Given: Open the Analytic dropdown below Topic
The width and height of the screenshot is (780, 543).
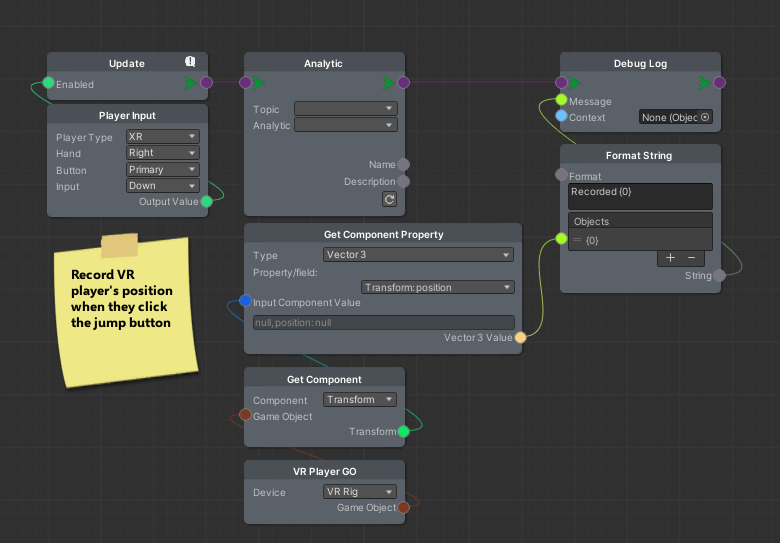Looking at the screenshot, I should 346,125.
